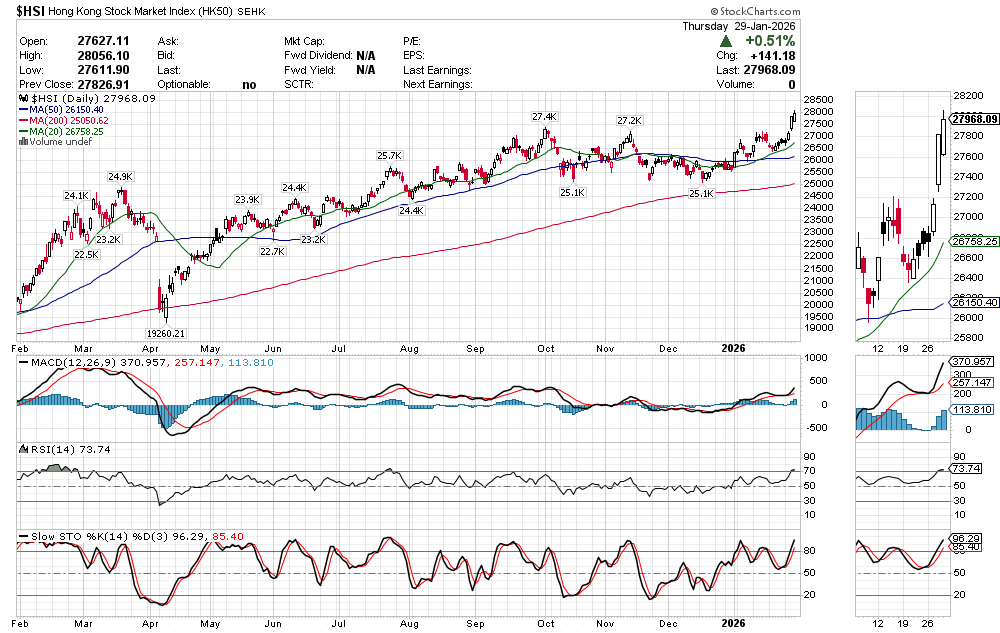Click the 27.4K peak annotation
The image size is (1000, 633).
544,117
